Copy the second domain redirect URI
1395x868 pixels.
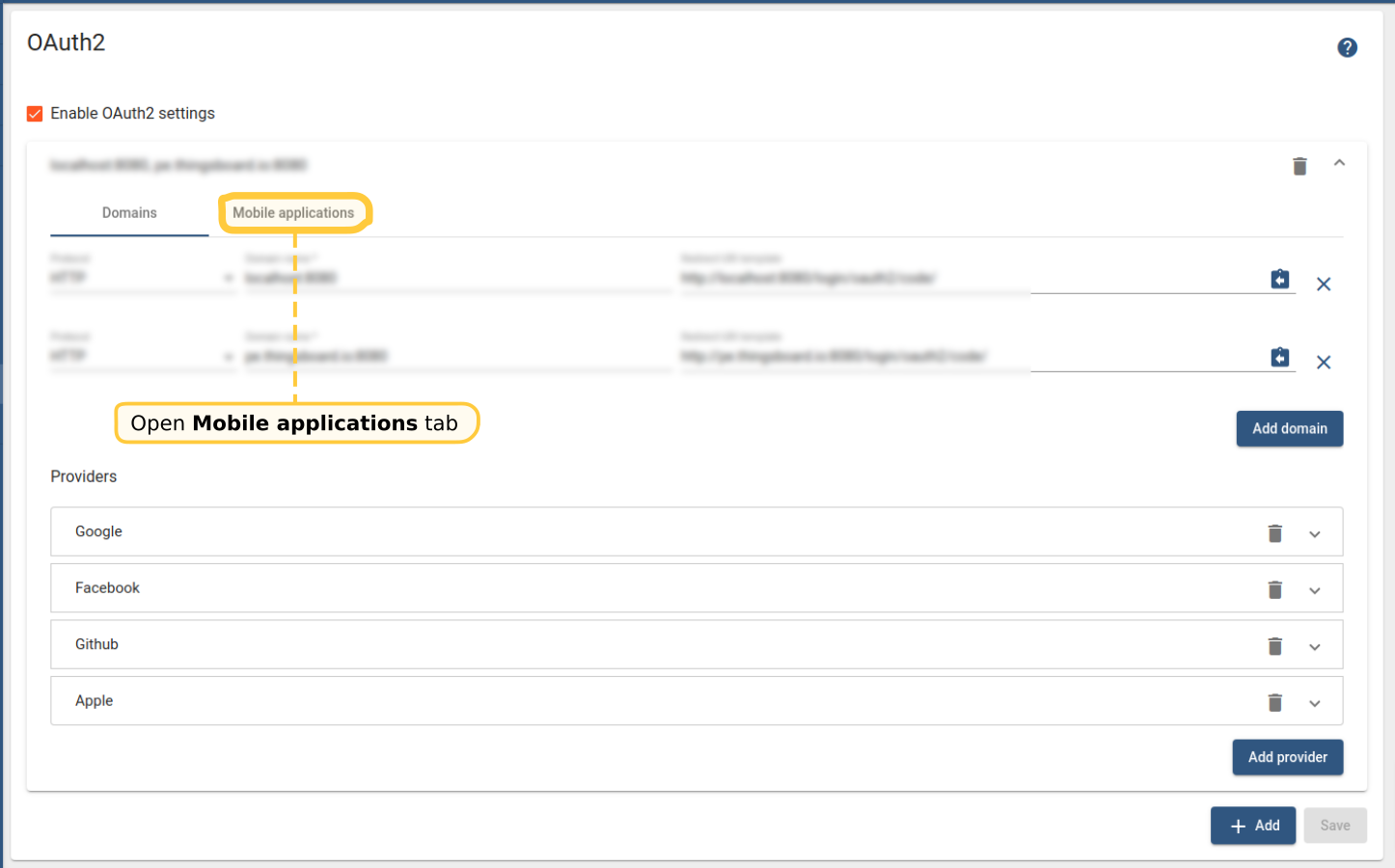click(x=1279, y=358)
